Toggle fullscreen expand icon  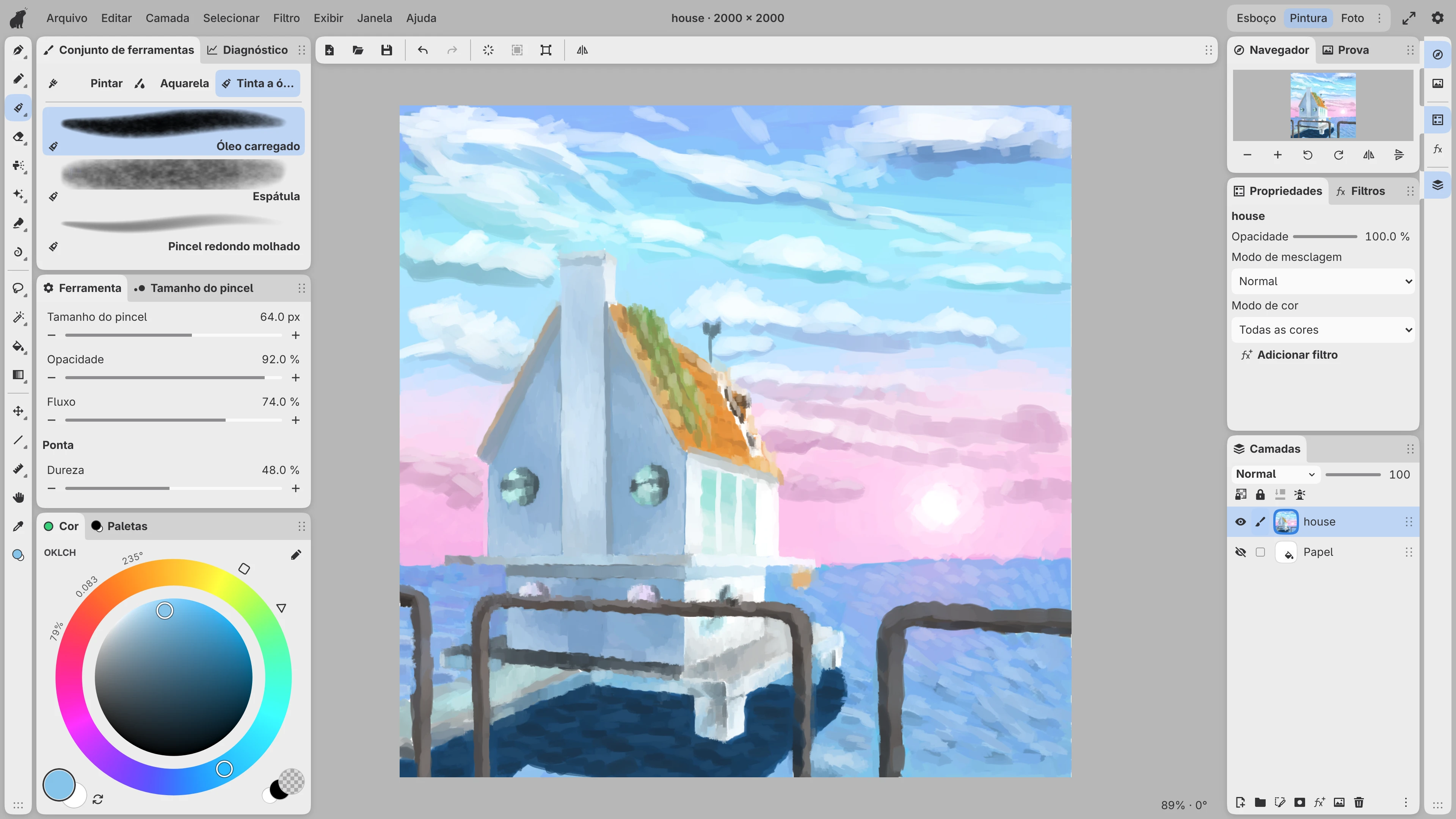tap(1409, 18)
